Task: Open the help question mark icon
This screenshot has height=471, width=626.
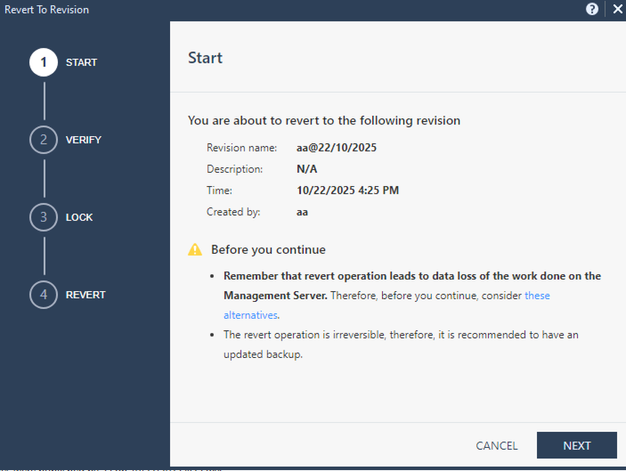Action: [x=592, y=9]
